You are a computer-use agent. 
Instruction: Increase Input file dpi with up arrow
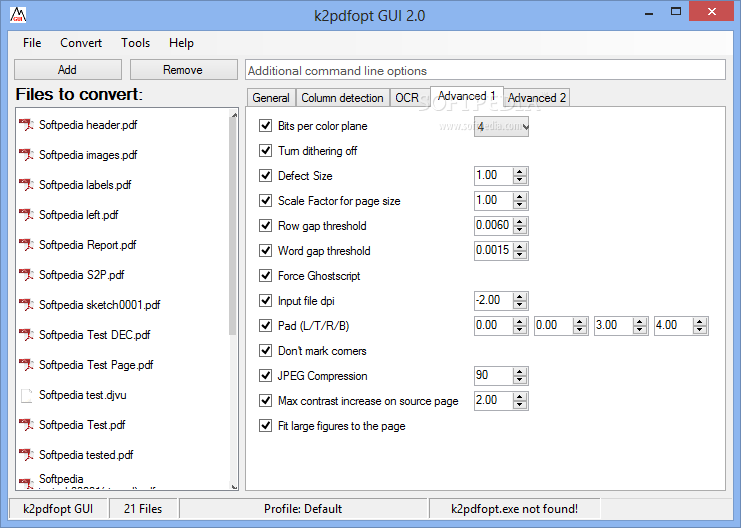coord(520,297)
